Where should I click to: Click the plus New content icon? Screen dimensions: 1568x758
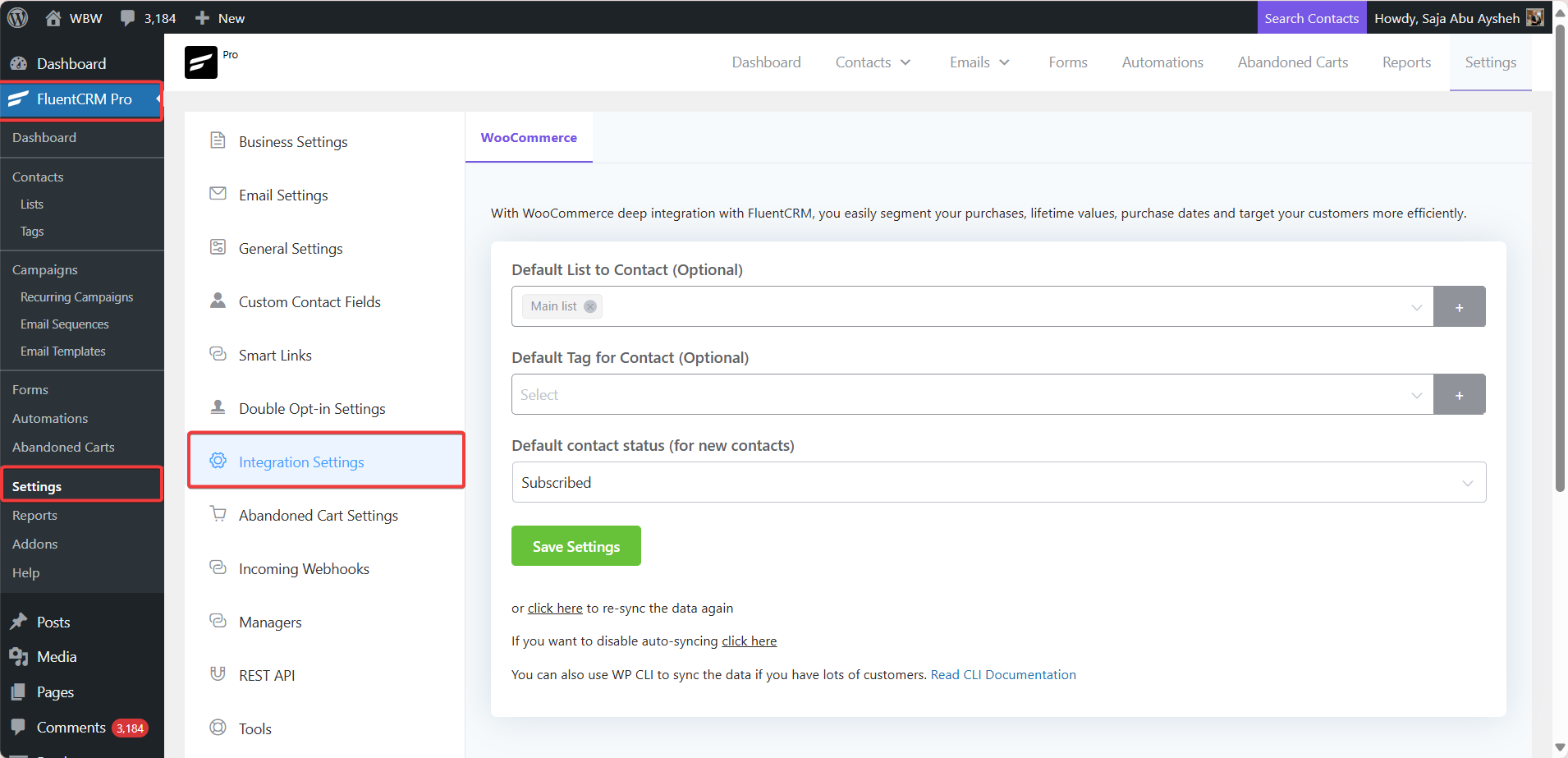203,18
